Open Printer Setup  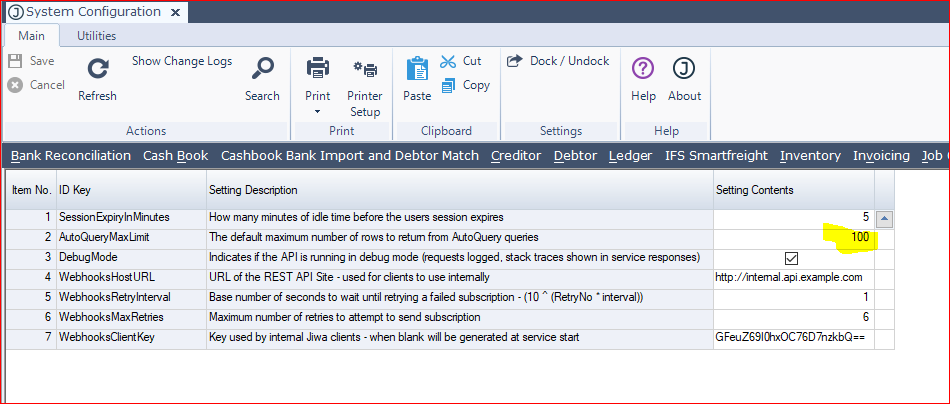click(365, 69)
